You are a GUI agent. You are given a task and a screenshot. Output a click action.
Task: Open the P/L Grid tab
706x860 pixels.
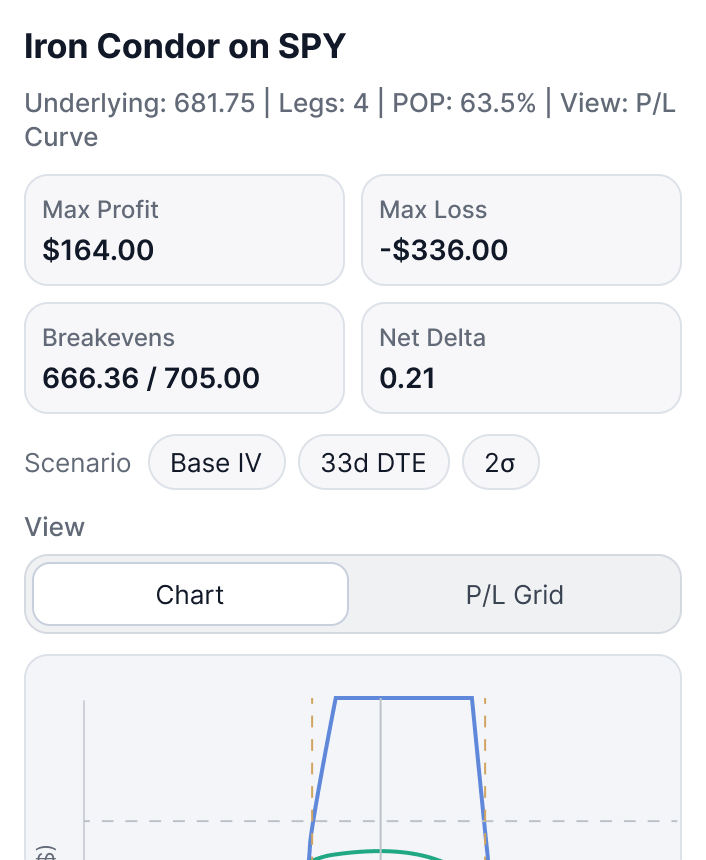click(x=514, y=595)
